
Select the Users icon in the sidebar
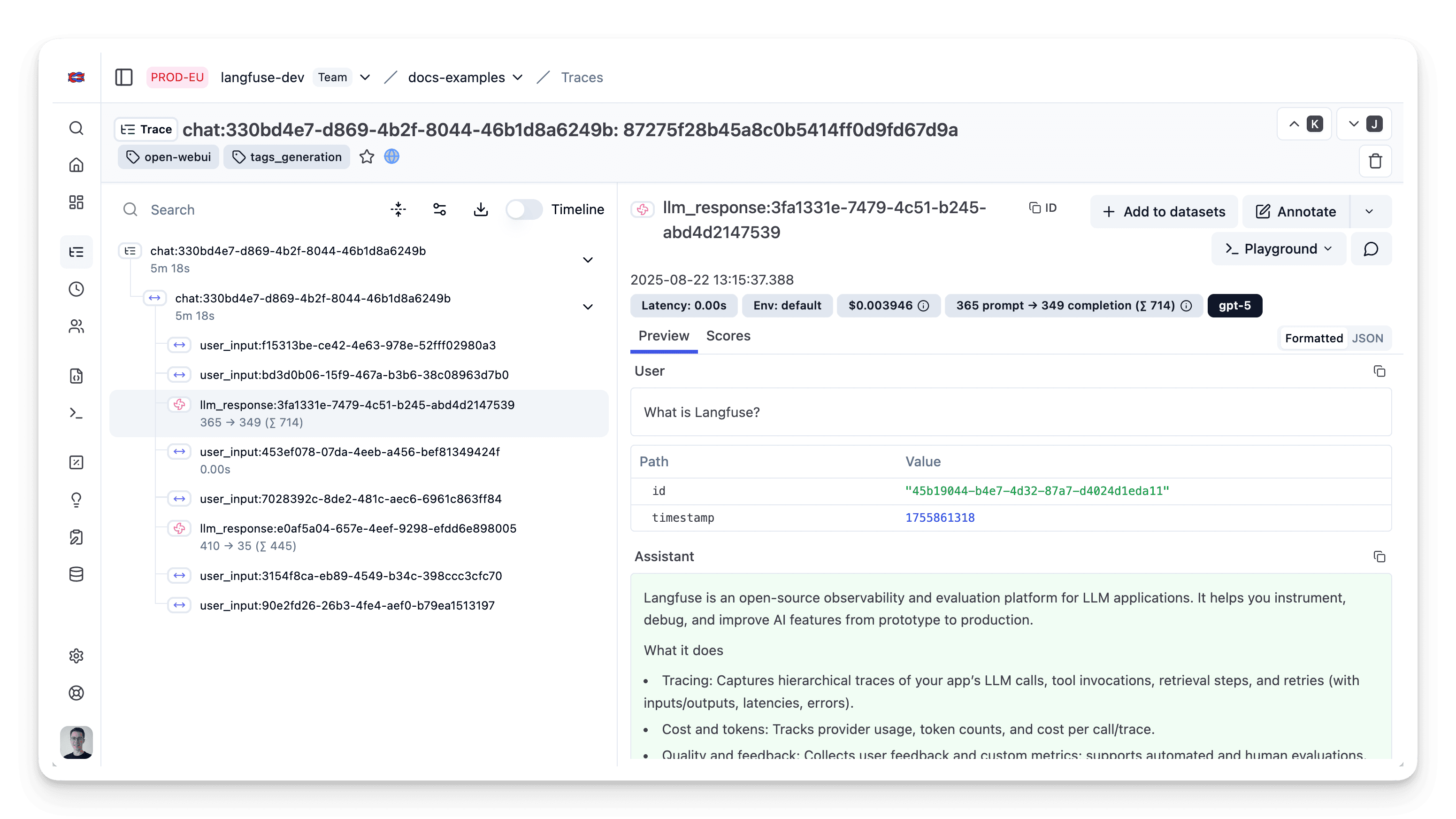coord(77,326)
